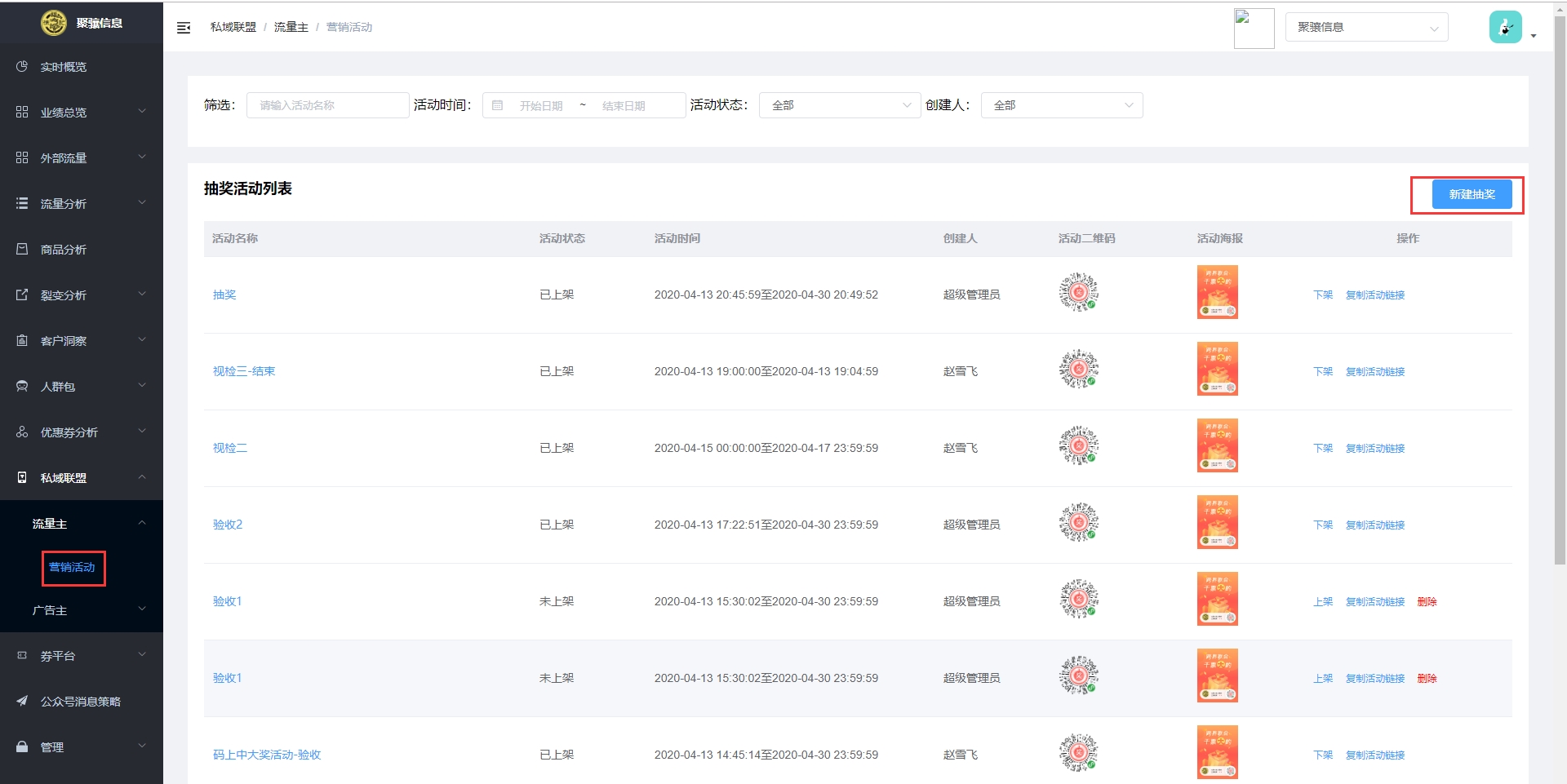Expand the 广告主 submenu
The image size is (1567, 784).
[x=82, y=609]
